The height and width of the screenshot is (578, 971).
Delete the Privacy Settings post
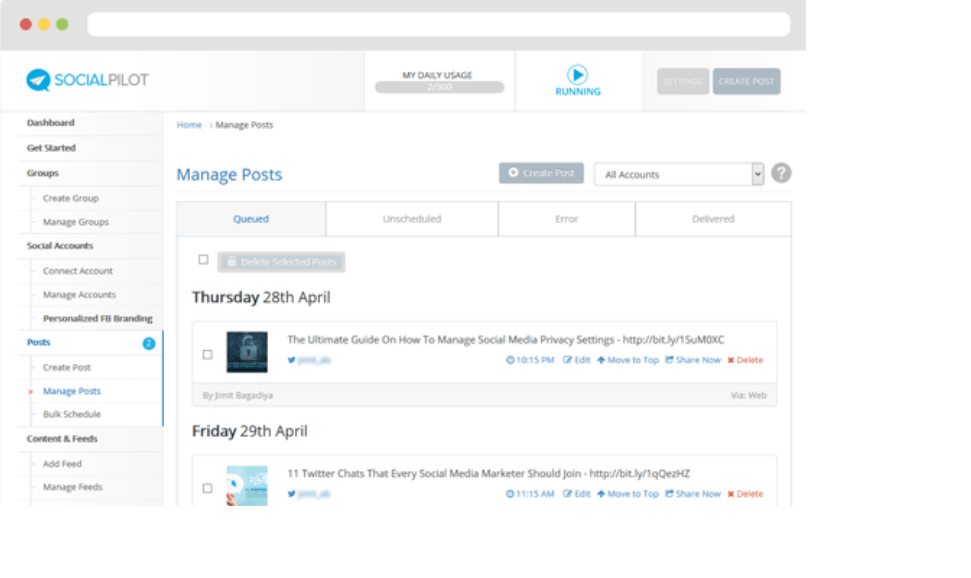pos(746,360)
